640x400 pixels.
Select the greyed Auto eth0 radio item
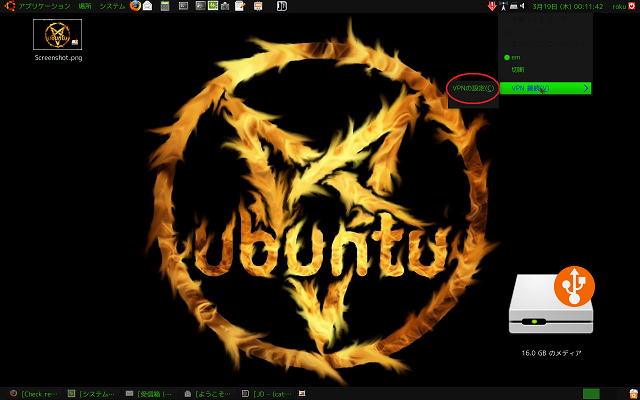coord(545,31)
